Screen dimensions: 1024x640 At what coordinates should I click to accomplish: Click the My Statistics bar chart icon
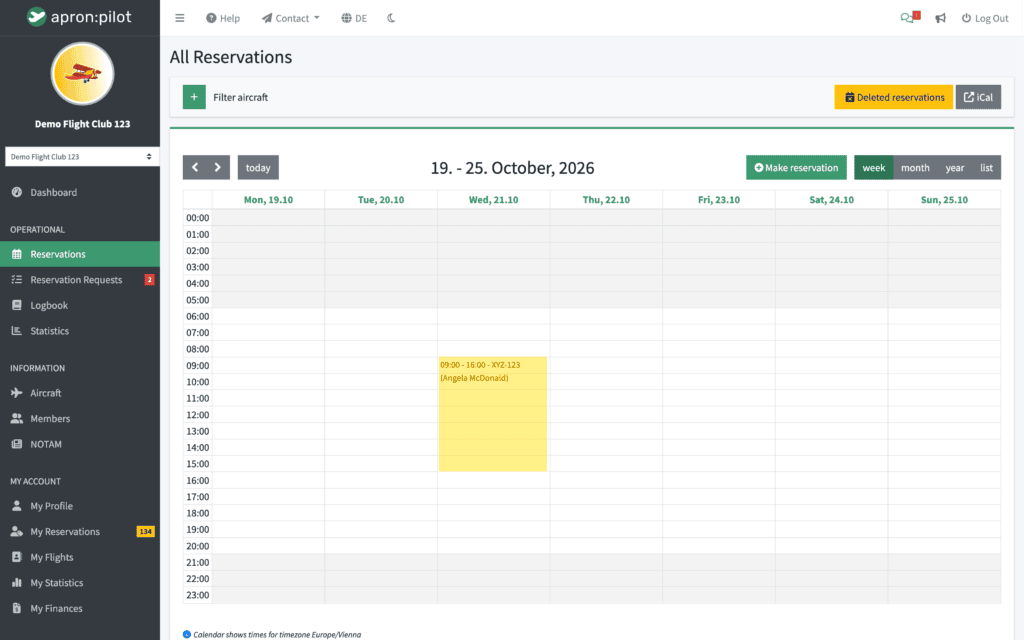pyautogui.click(x=17, y=583)
